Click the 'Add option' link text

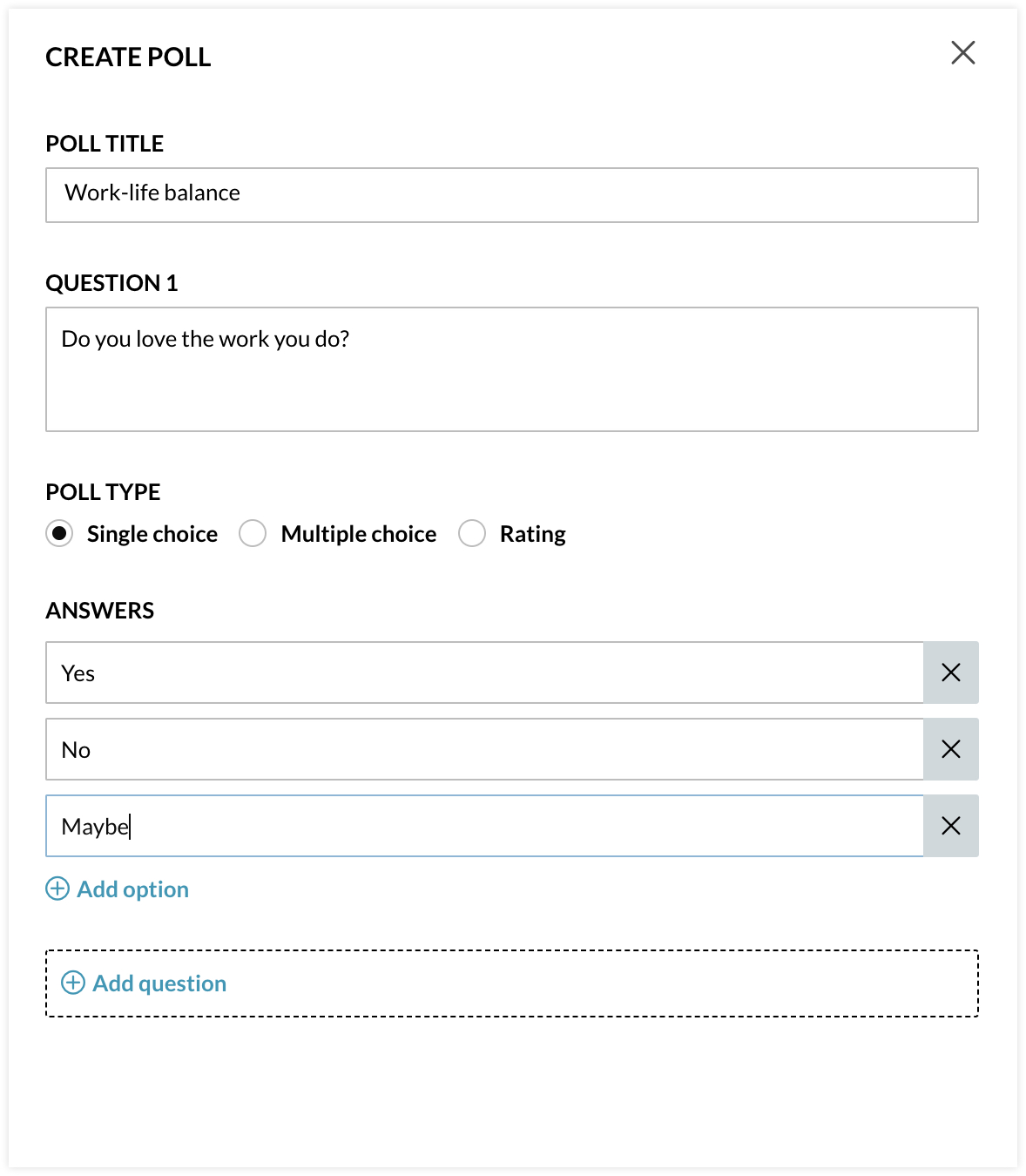tap(132, 889)
